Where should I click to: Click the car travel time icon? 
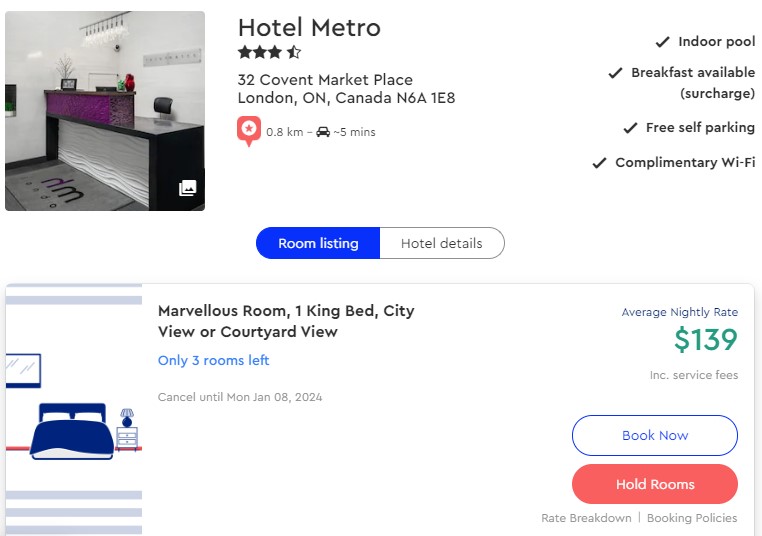(x=323, y=132)
